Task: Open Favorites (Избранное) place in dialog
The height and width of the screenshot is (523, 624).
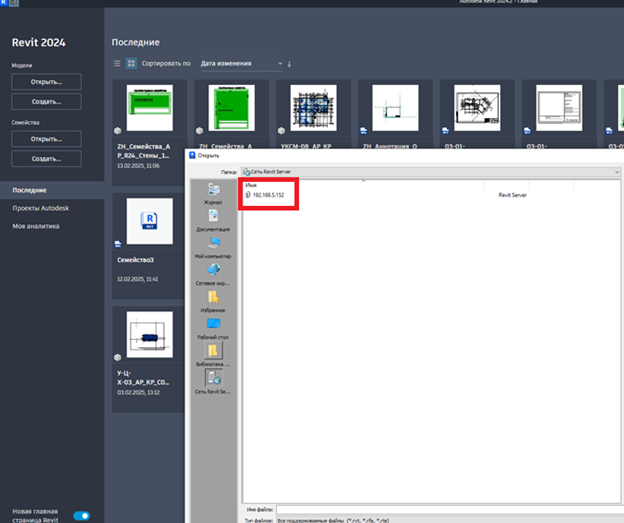Action: (213, 301)
